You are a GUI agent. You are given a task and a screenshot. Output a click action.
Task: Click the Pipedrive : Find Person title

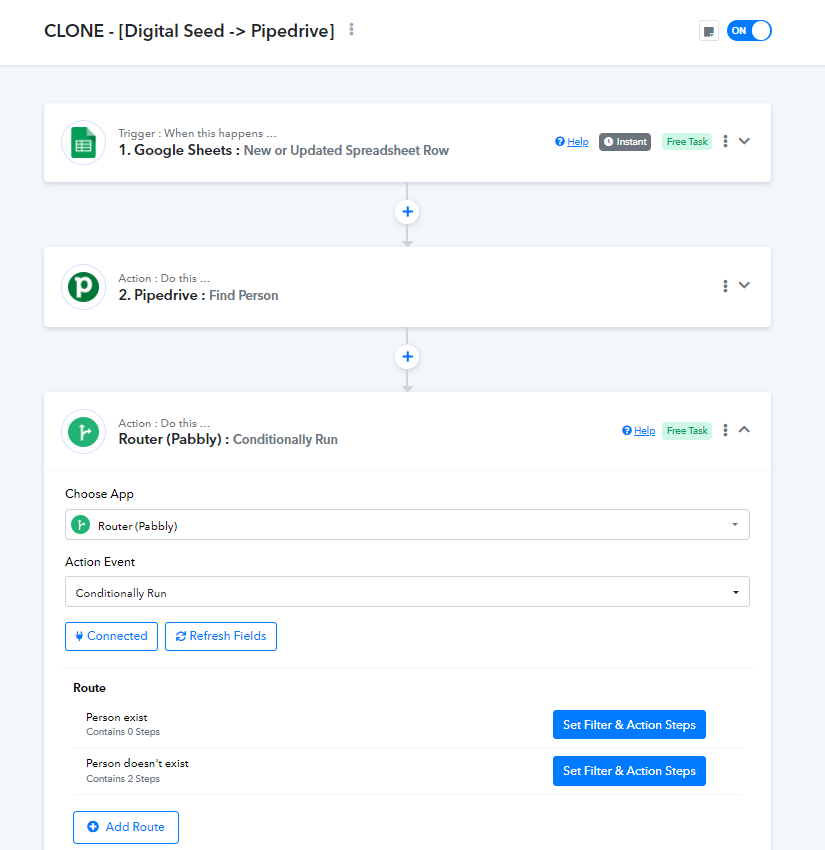198,295
